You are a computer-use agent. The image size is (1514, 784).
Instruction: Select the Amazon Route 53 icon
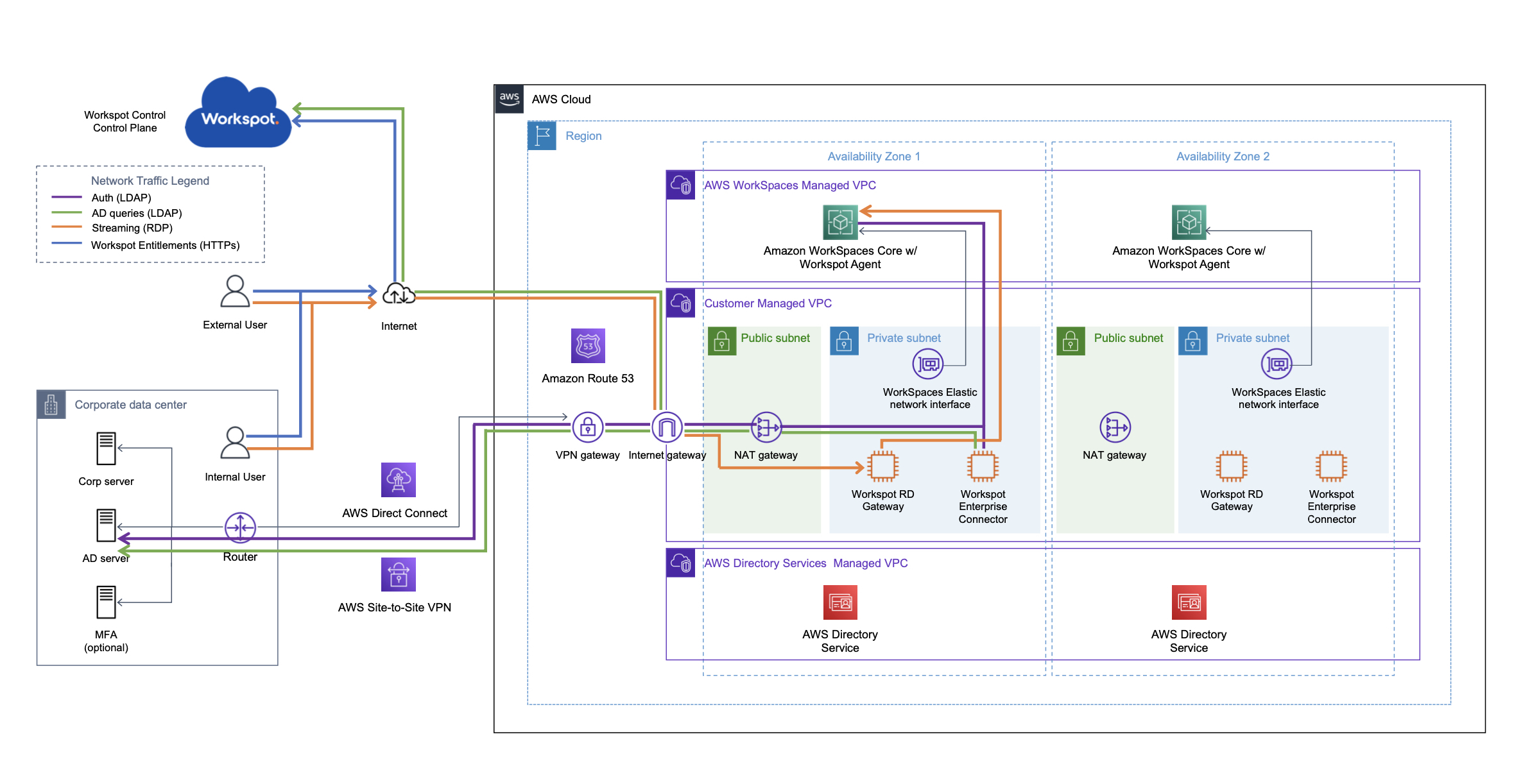coord(588,346)
